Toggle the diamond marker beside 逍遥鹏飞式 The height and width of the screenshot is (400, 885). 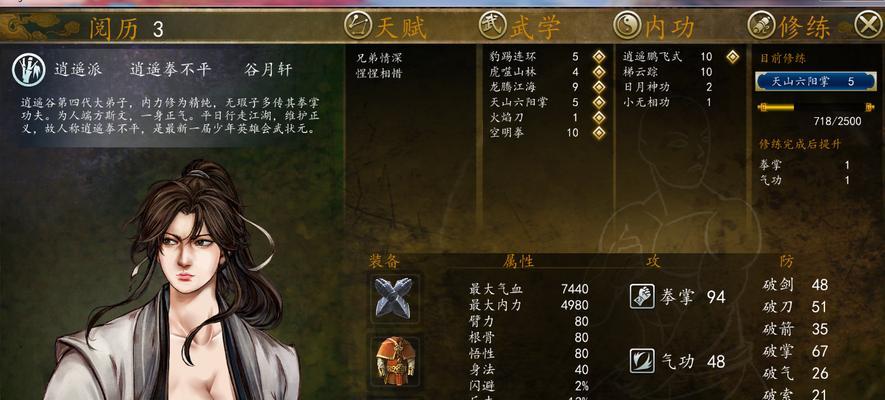[733, 57]
